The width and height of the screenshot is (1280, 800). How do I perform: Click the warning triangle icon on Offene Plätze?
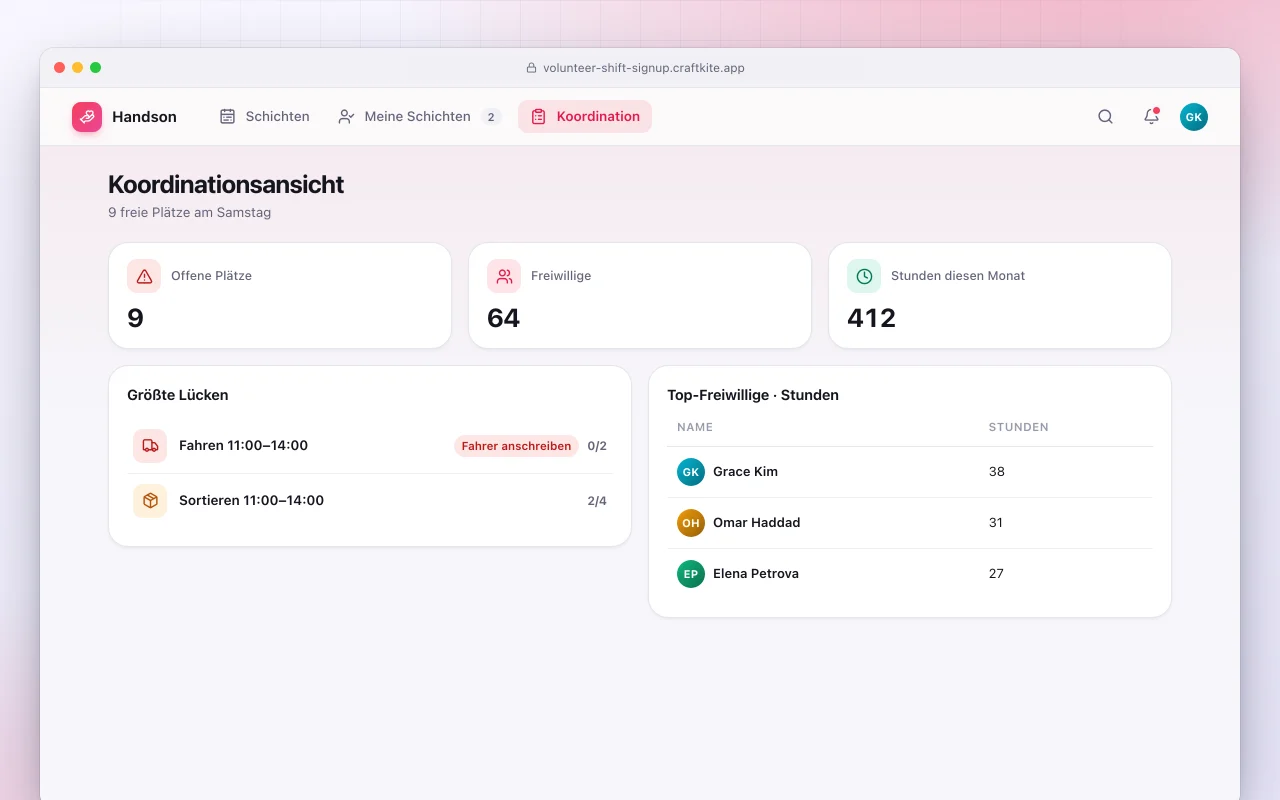coord(144,276)
